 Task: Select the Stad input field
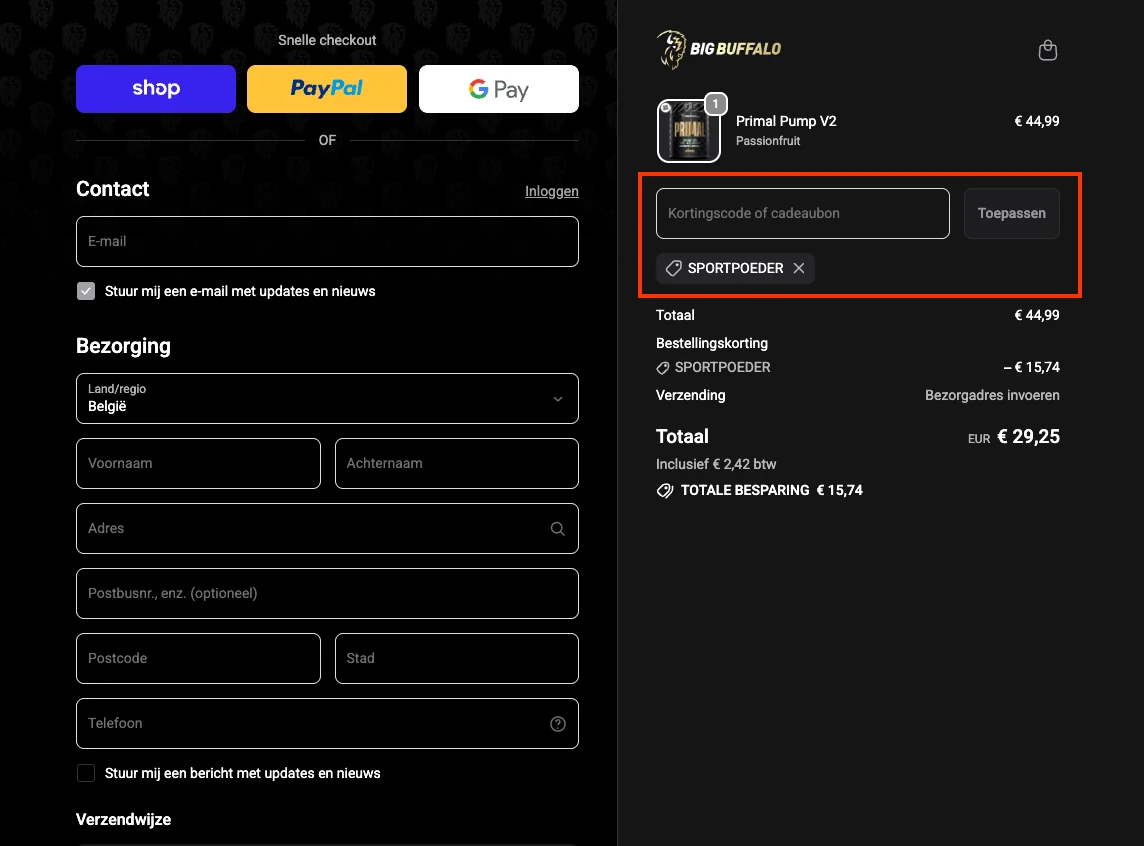[456, 658]
